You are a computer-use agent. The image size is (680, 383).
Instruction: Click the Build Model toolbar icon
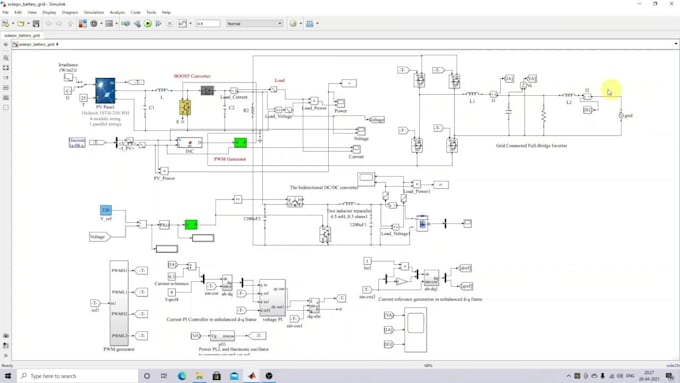[x=310, y=23]
